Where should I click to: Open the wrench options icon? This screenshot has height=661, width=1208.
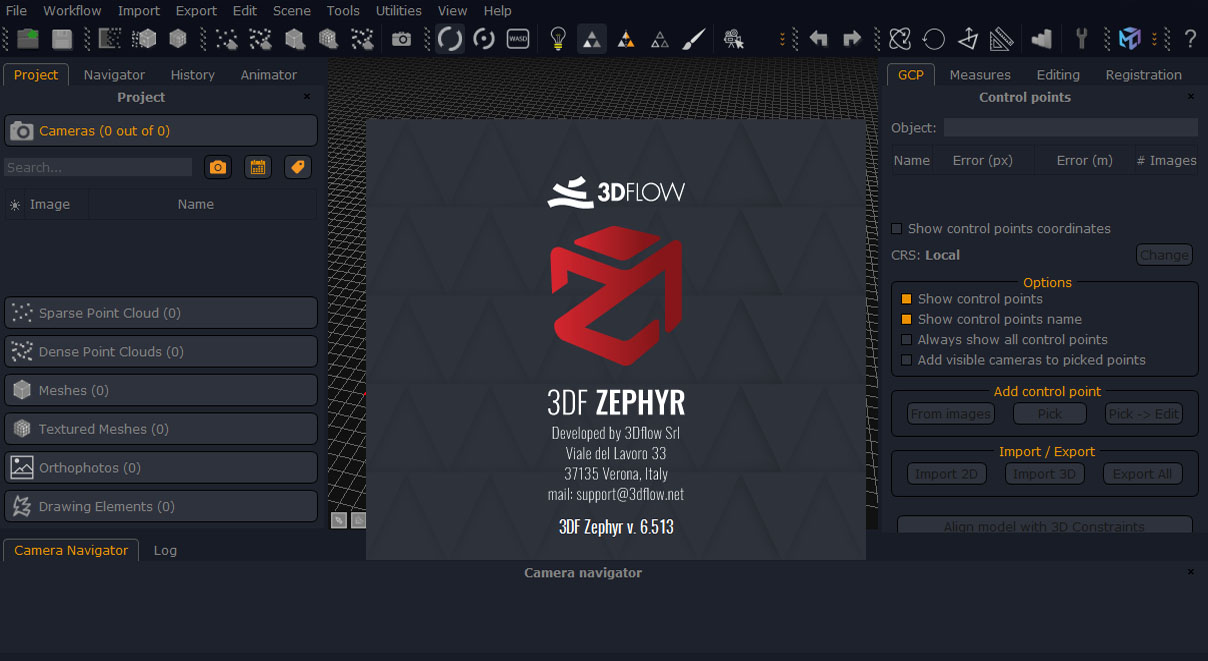point(1081,39)
